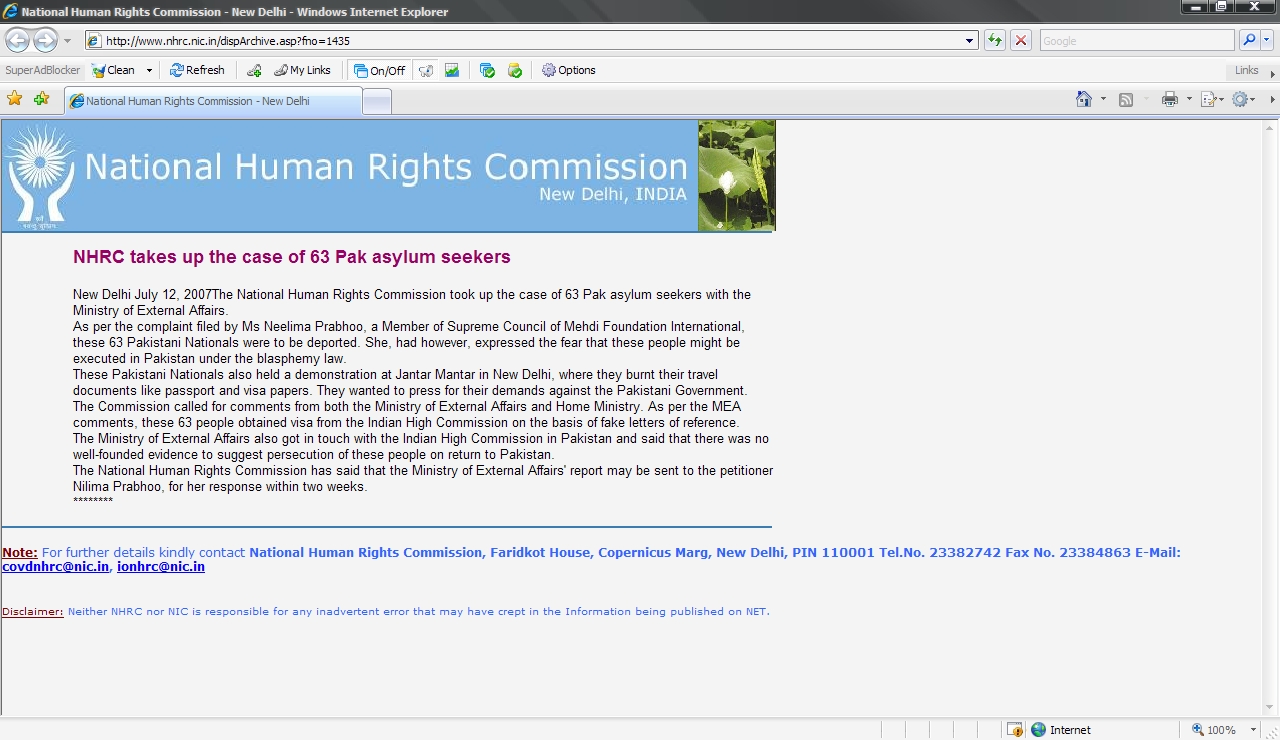1280x740 pixels.
Task: Click the yellow cylinder with green check icon
Action: click(515, 70)
